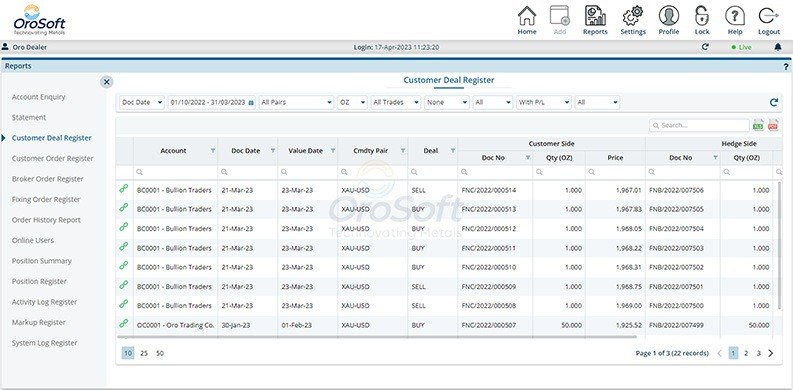The height and width of the screenshot is (390, 793).
Task: Click link icon for FNC/2022/000510 row
Action: click(x=123, y=265)
